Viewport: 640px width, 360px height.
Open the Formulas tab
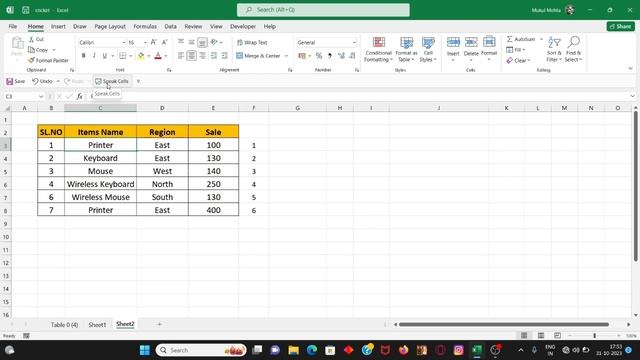point(145,27)
